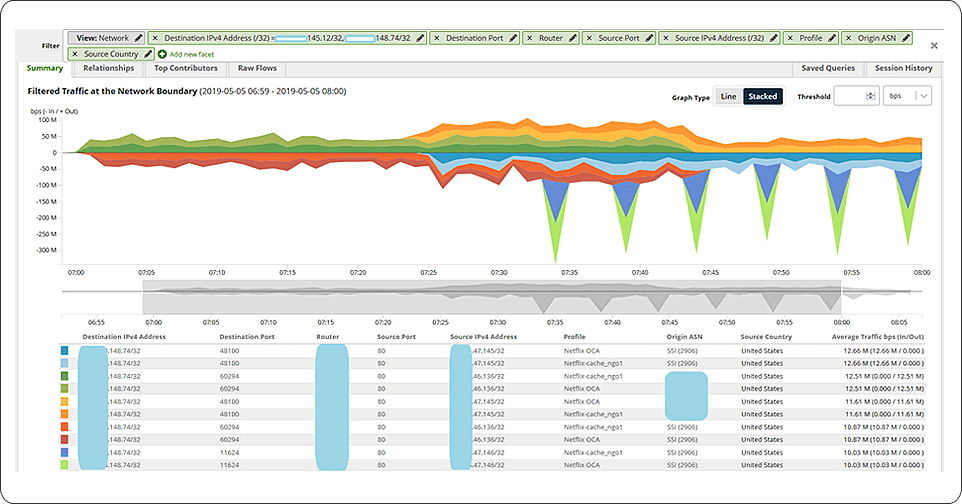Image resolution: width=962 pixels, height=504 pixels.
Task: Edit the Source Port facet
Action: pyautogui.click(x=649, y=38)
